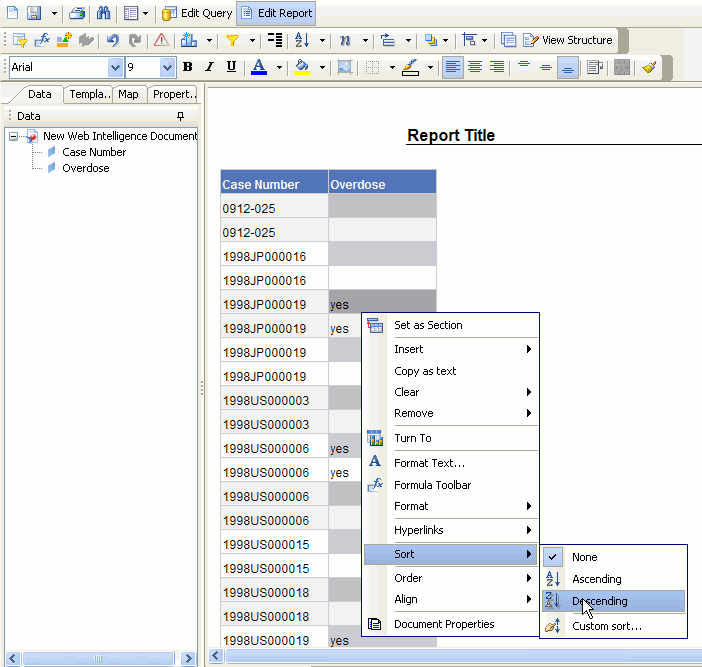Image resolution: width=702 pixels, height=667 pixels.
Task: Switch to the Map tab
Action: [128, 94]
